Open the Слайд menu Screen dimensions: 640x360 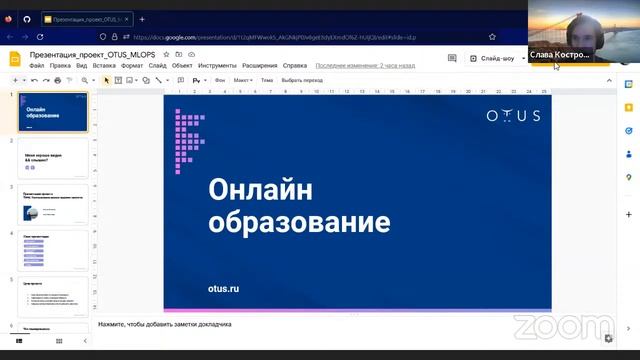[157, 65]
